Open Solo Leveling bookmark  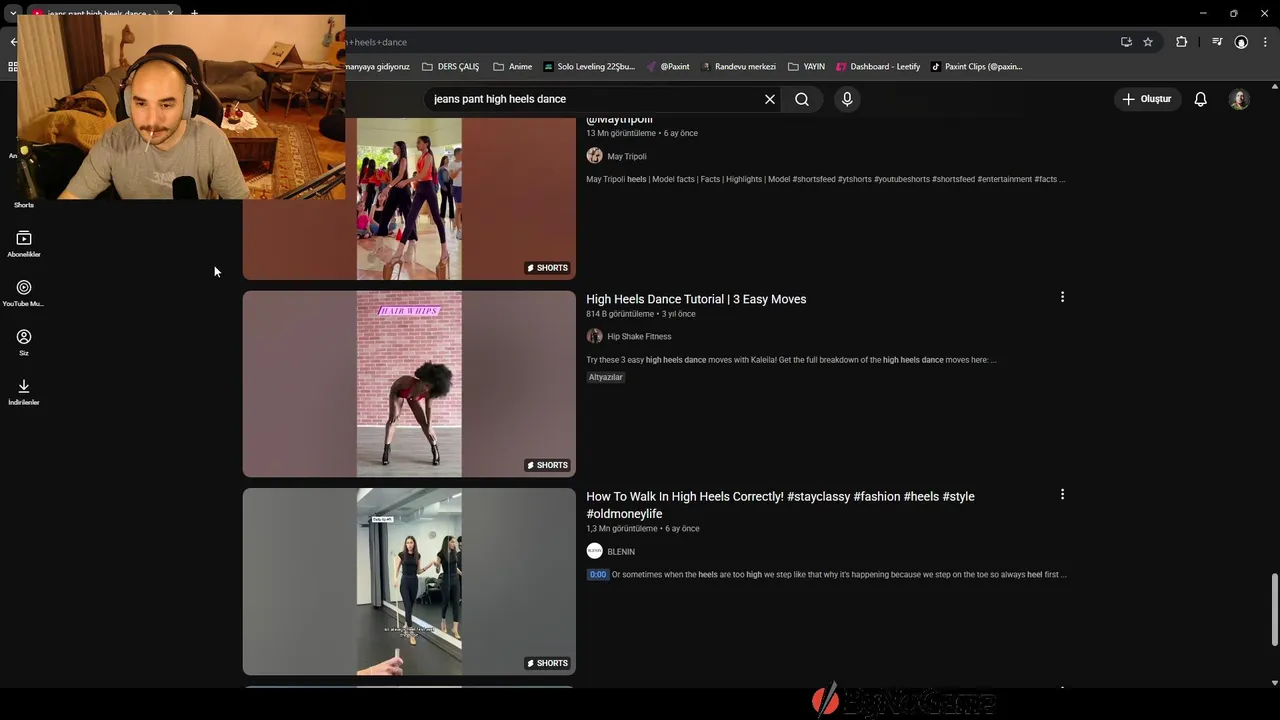click(x=589, y=66)
